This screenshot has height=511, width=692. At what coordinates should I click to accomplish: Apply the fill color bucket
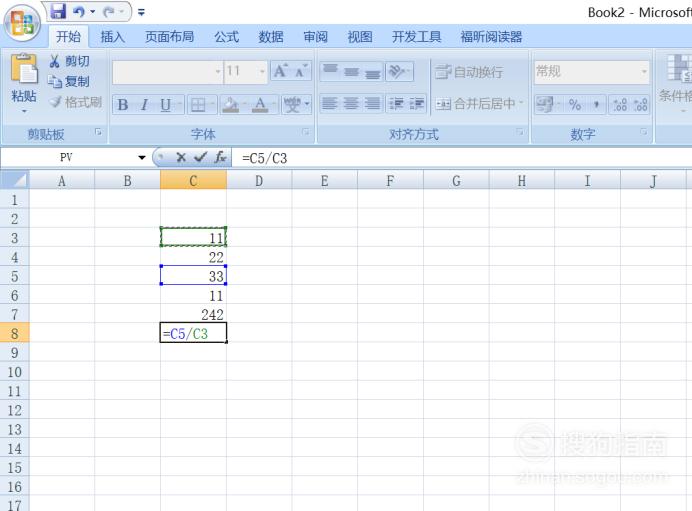pyautogui.click(x=231, y=105)
